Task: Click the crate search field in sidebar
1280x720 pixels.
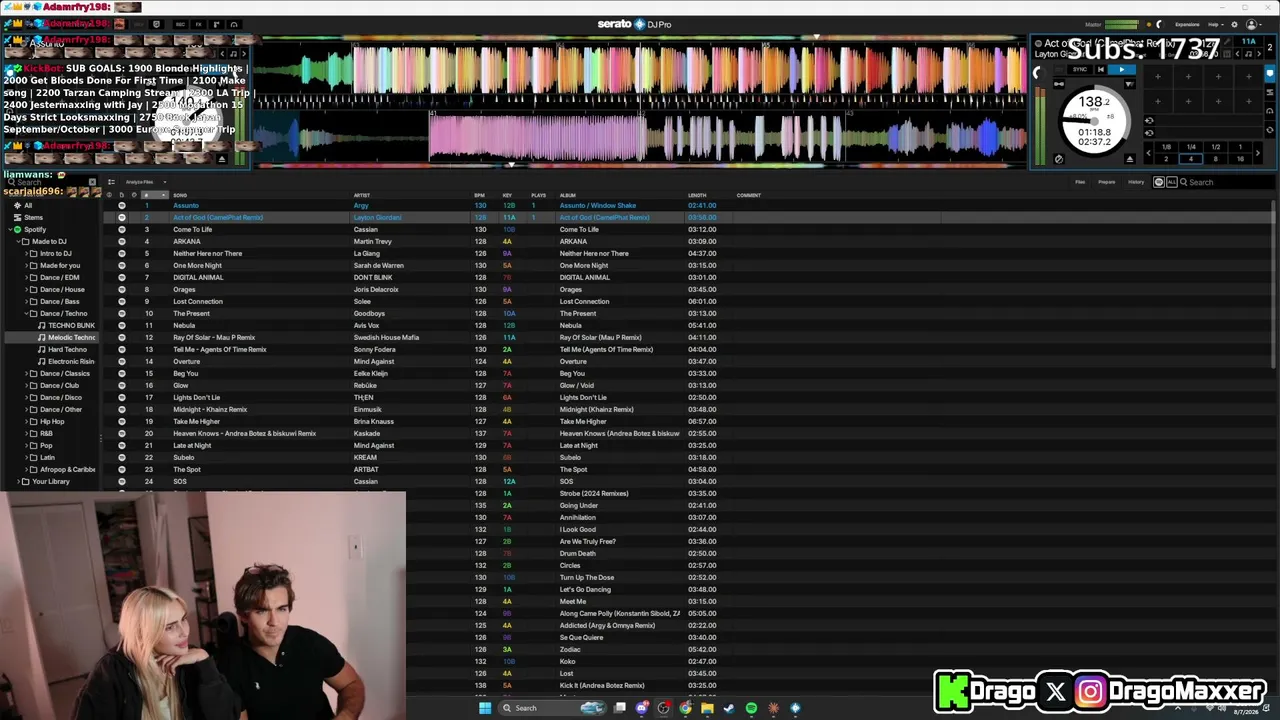Action: coord(50,183)
